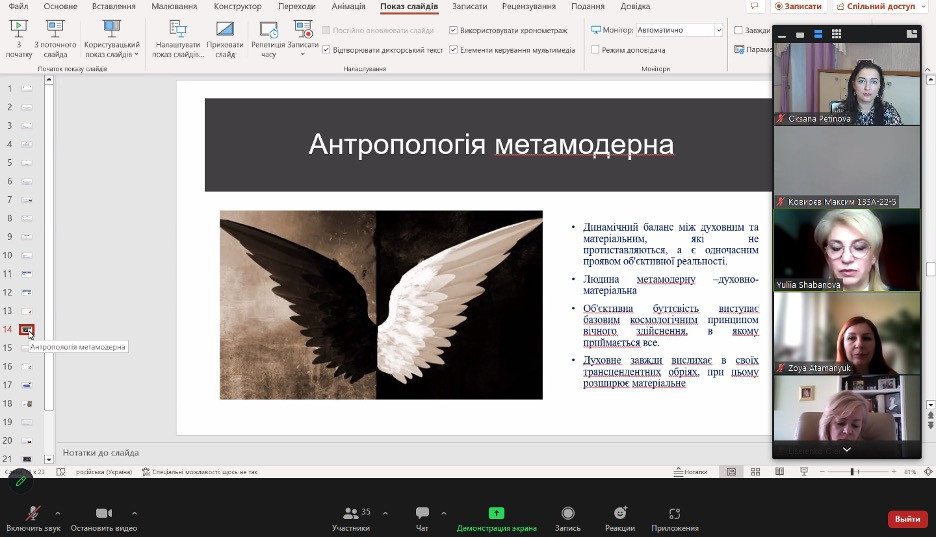Enable 'Режим доповідача' checkbox
Screen dimensions: 936x538
tap(596, 49)
